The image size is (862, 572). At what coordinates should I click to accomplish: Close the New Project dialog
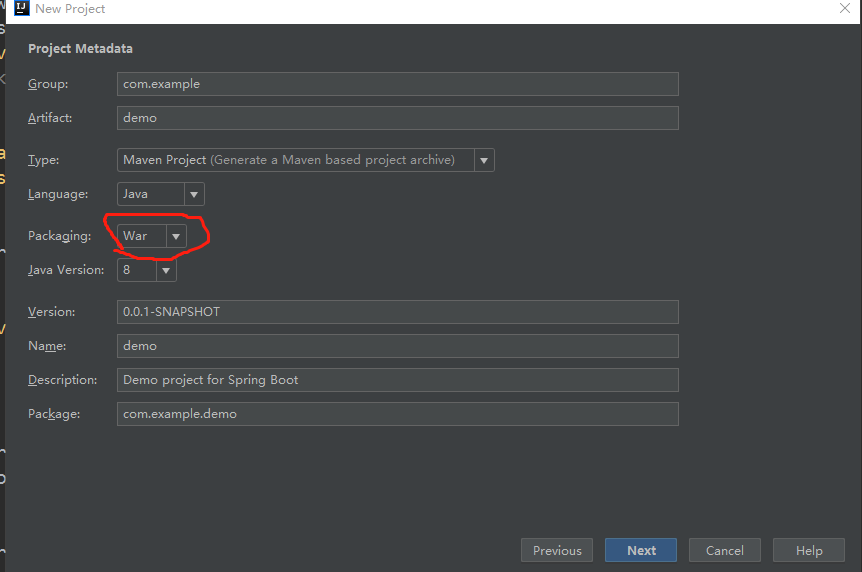pyautogui.click(x=845, y=9)
